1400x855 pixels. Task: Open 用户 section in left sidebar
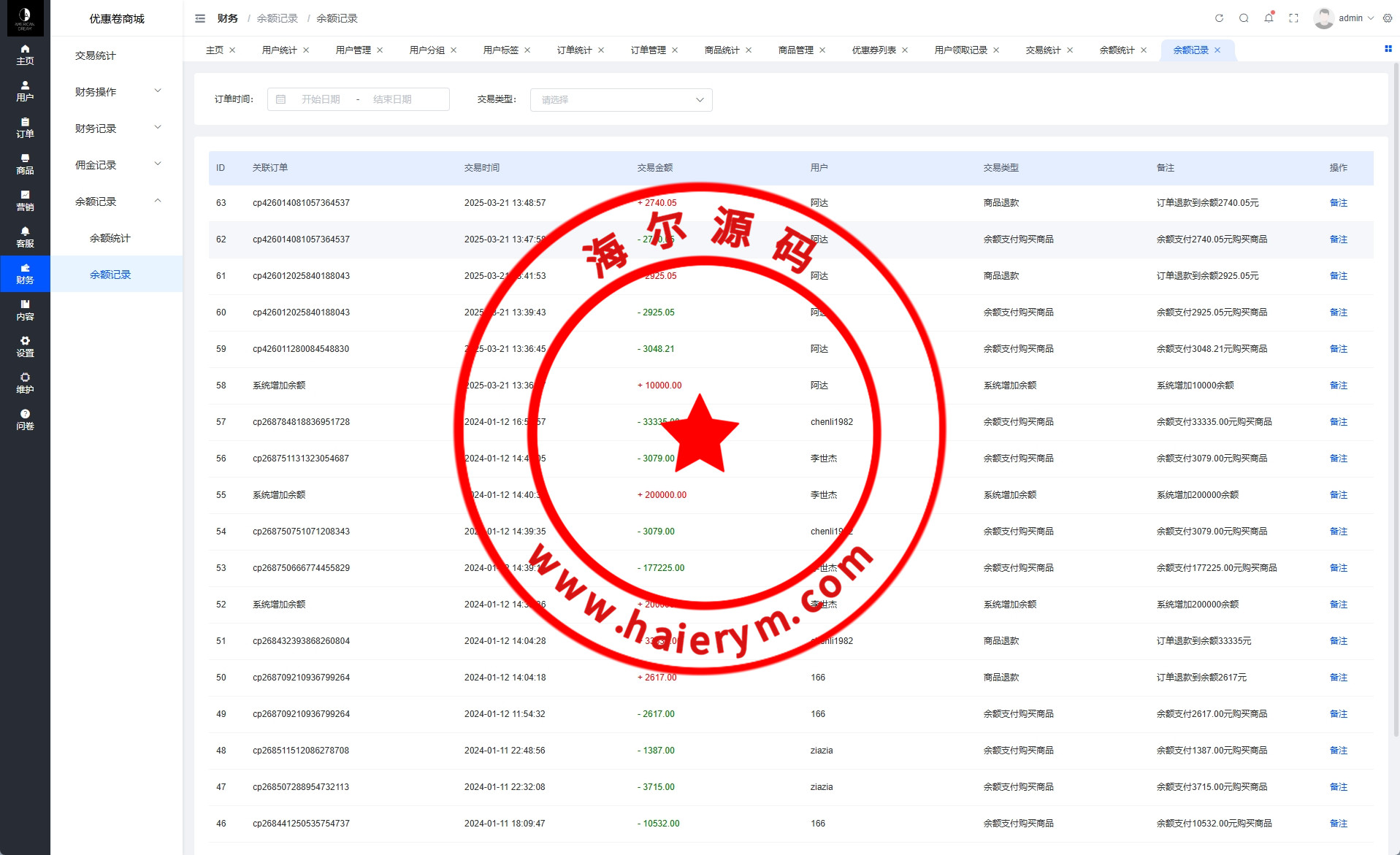coord(25,91)
